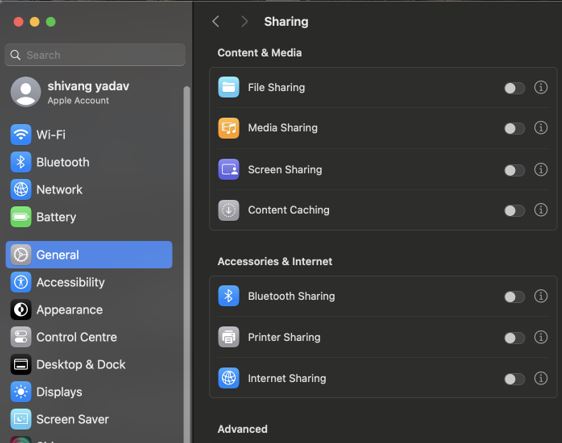
Task: Toggle Internet Sharing on
Action: (x=514, y=379)
